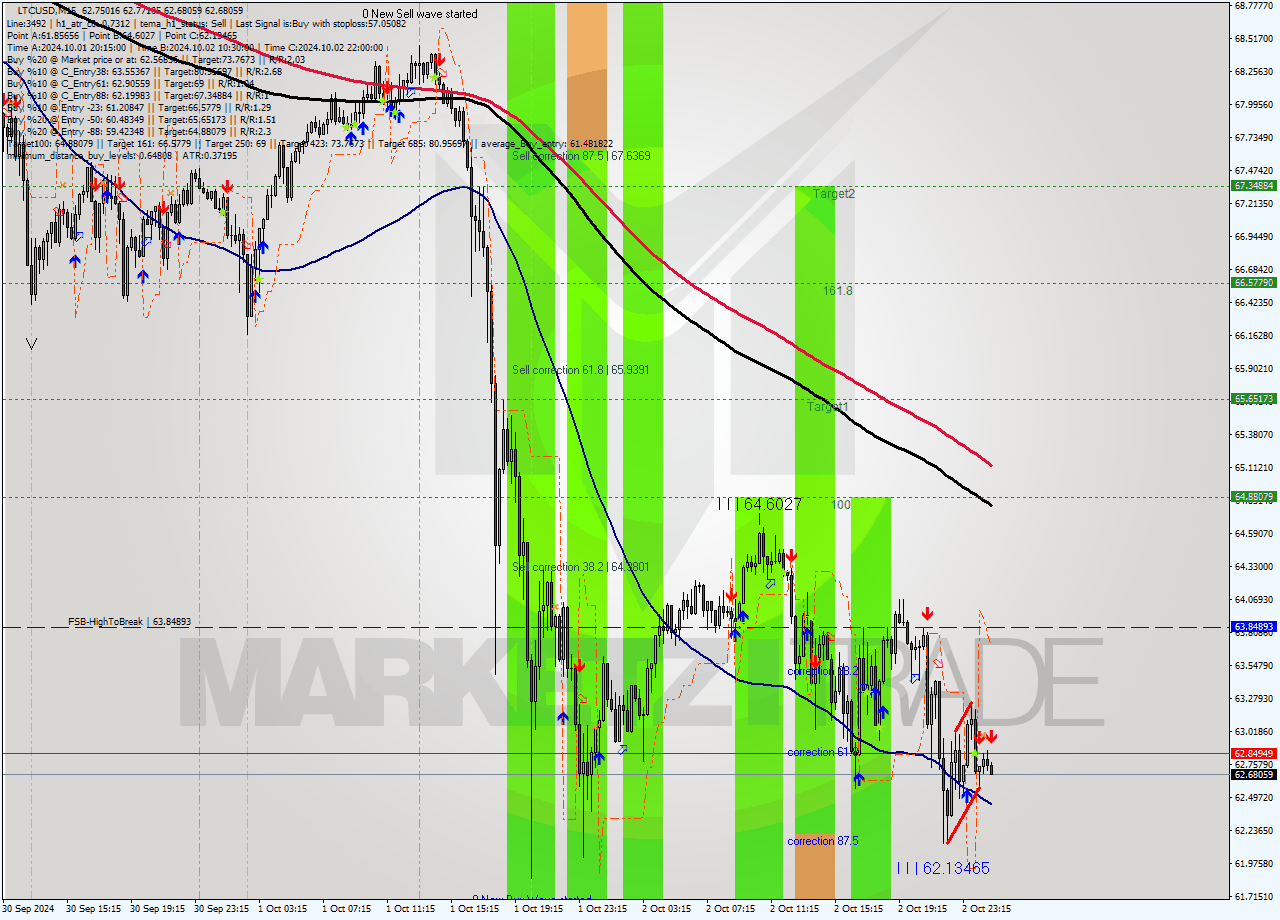1280x920 pixels.
Task: Click the '2 Oct 11:15' time axis label
Action: click(795, 909)
